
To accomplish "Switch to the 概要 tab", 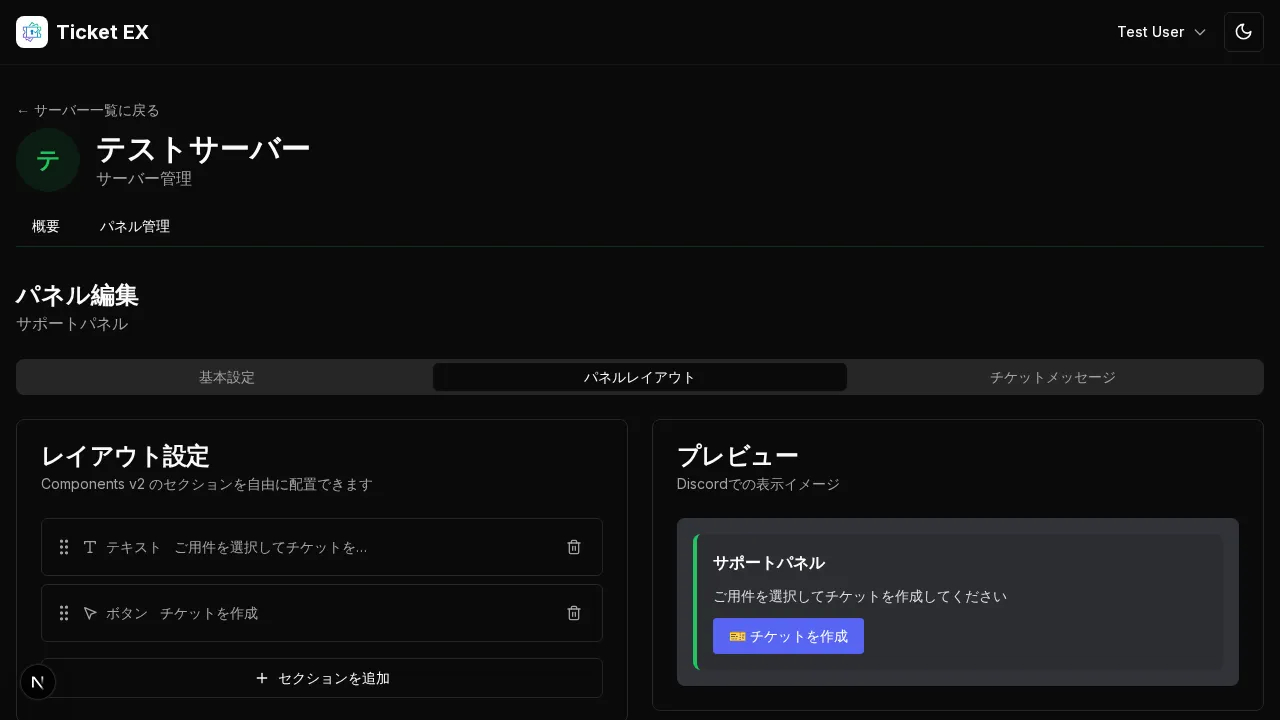I will [x=46, y=226].
